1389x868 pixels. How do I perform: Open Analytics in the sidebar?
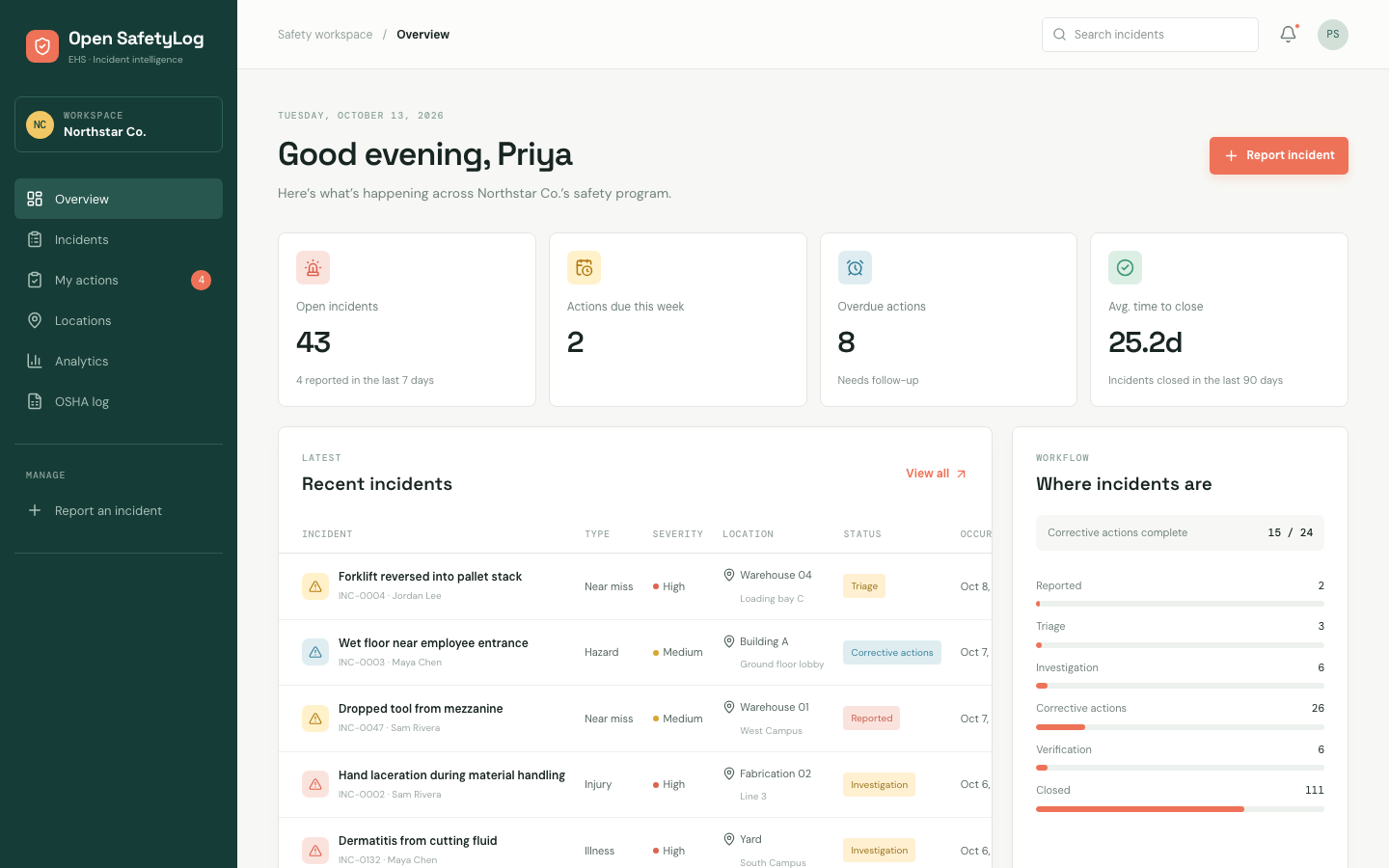pyautogui.click(x=119, y=361)
